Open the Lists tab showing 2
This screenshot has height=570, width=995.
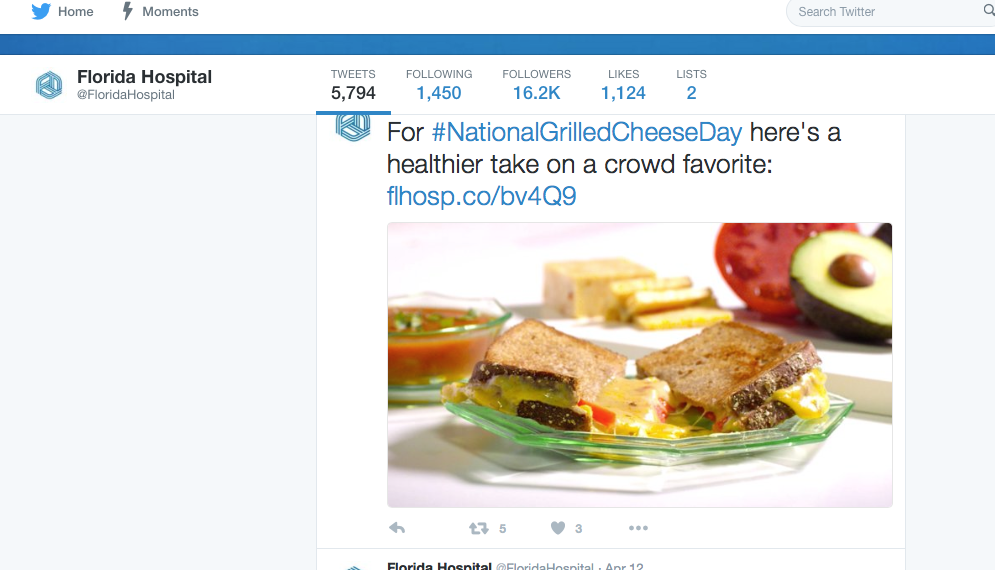coord(691,85)
